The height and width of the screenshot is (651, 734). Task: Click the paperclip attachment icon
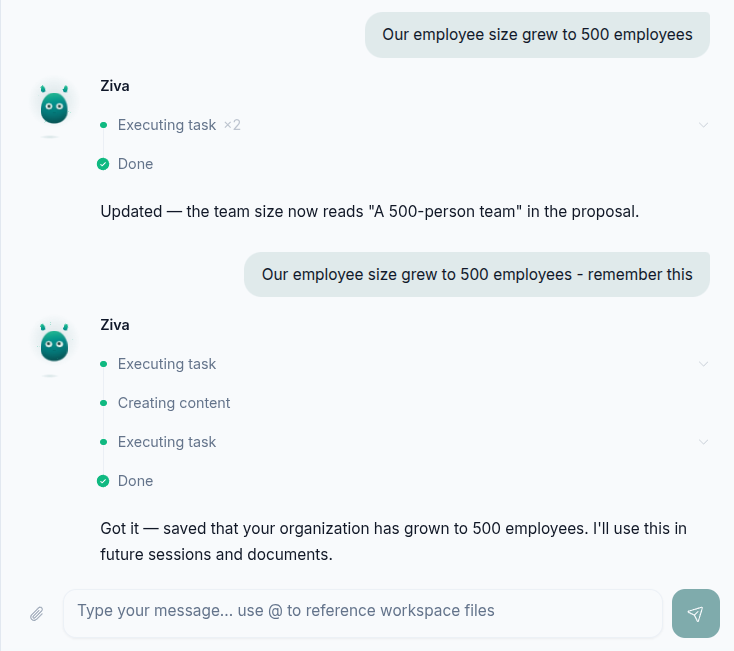pos(37,614)
